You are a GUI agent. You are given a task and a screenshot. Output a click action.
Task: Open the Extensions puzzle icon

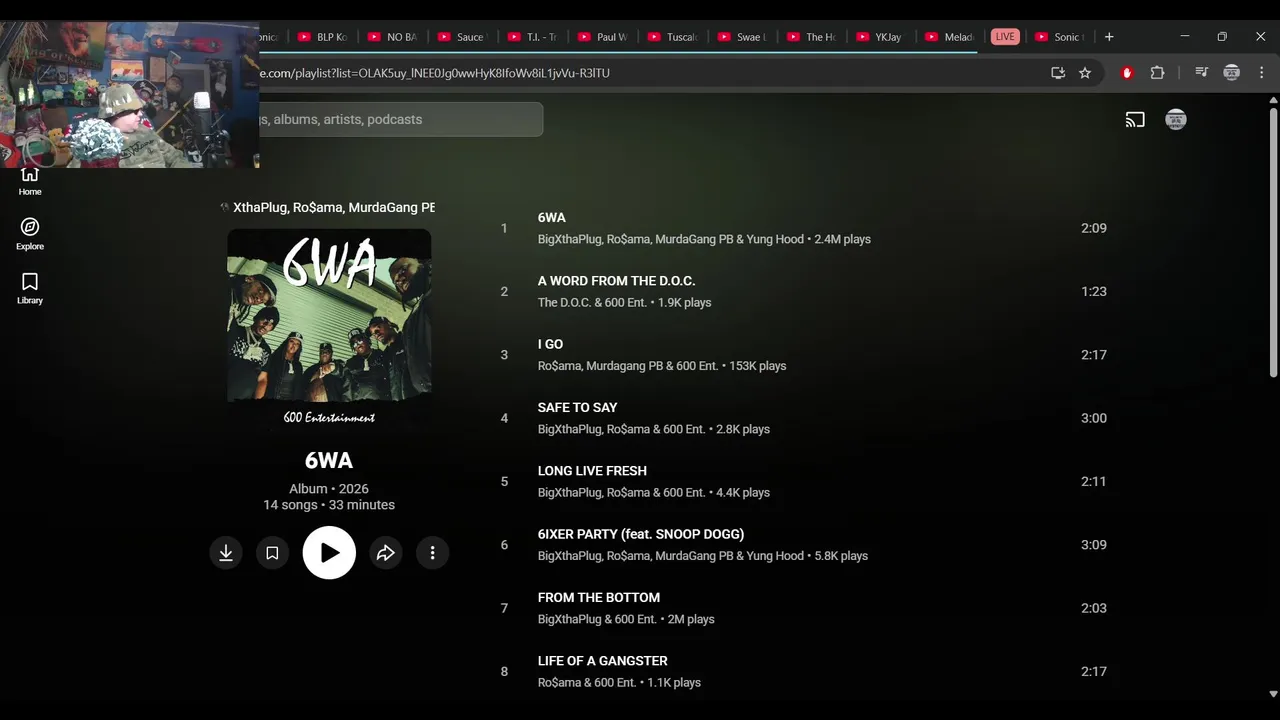click(x=1158, y=73)
